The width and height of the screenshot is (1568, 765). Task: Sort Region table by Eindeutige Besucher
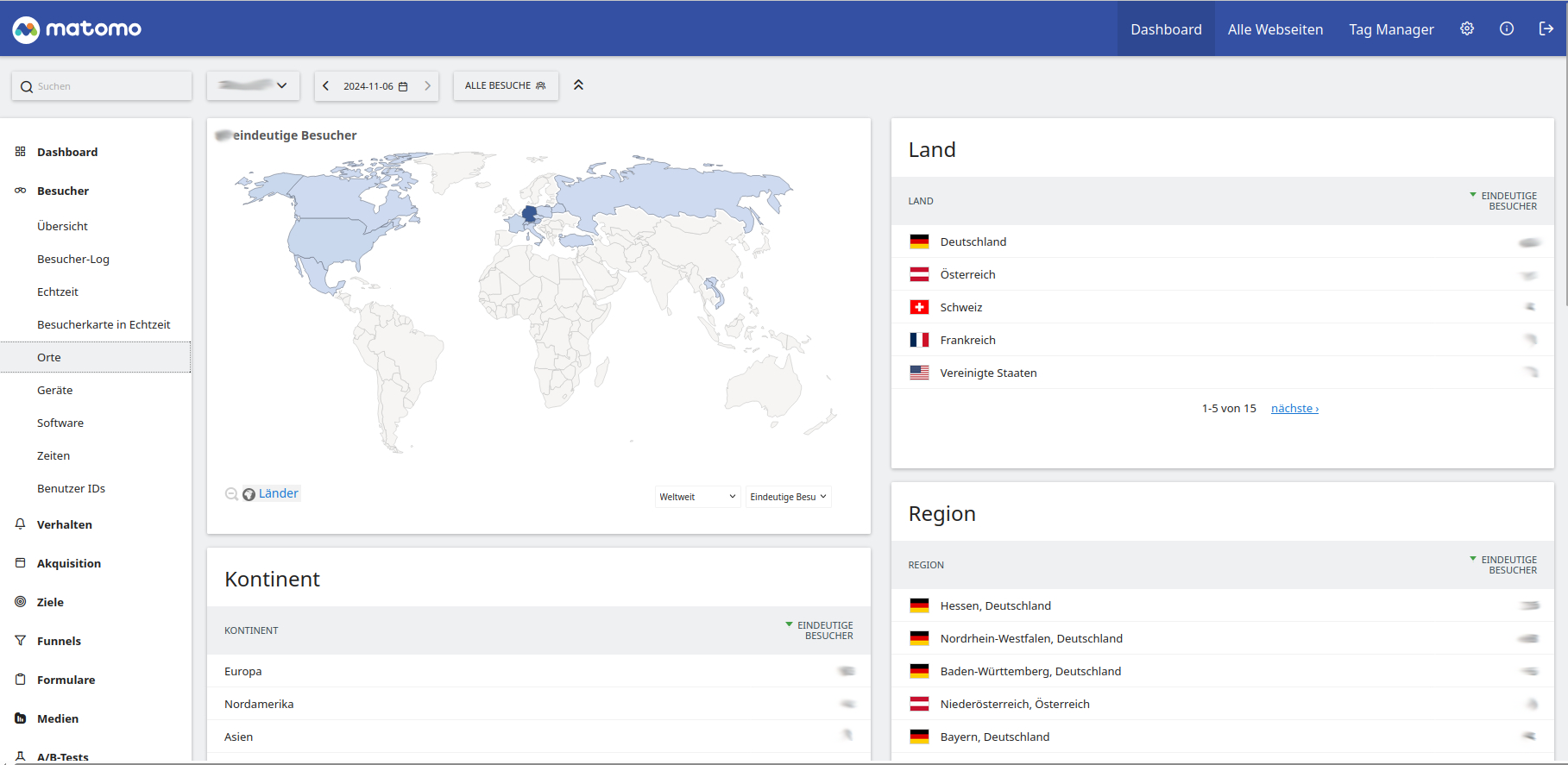point(1503,565)
